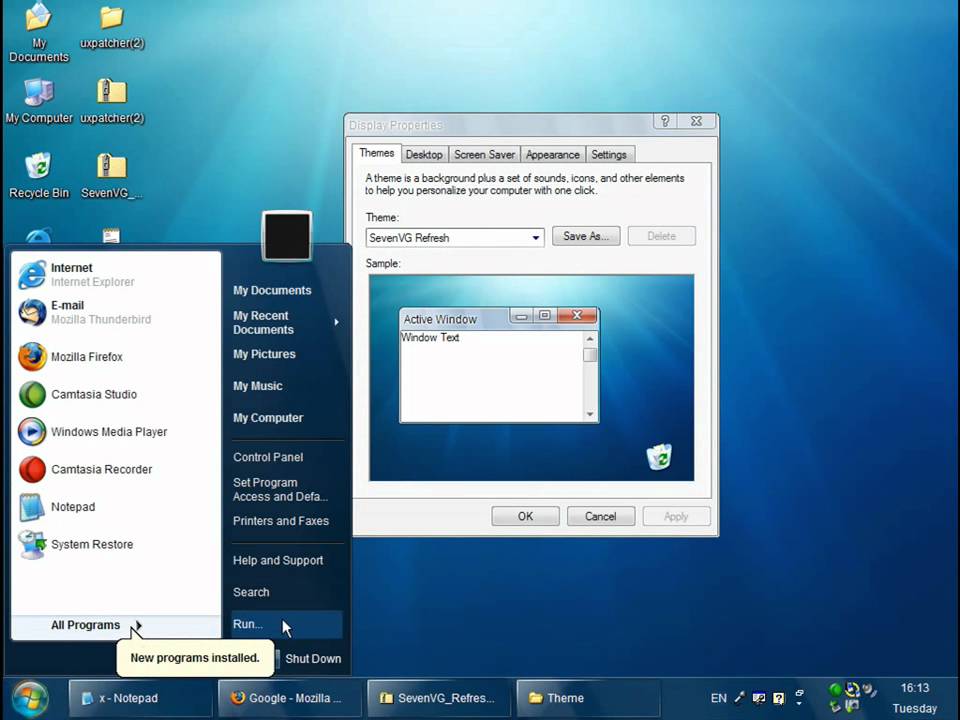The width and height of the screenshot is (960, 720).
Task: Click the Apply button
Action: pyautogui.click(x=677, y=516)
